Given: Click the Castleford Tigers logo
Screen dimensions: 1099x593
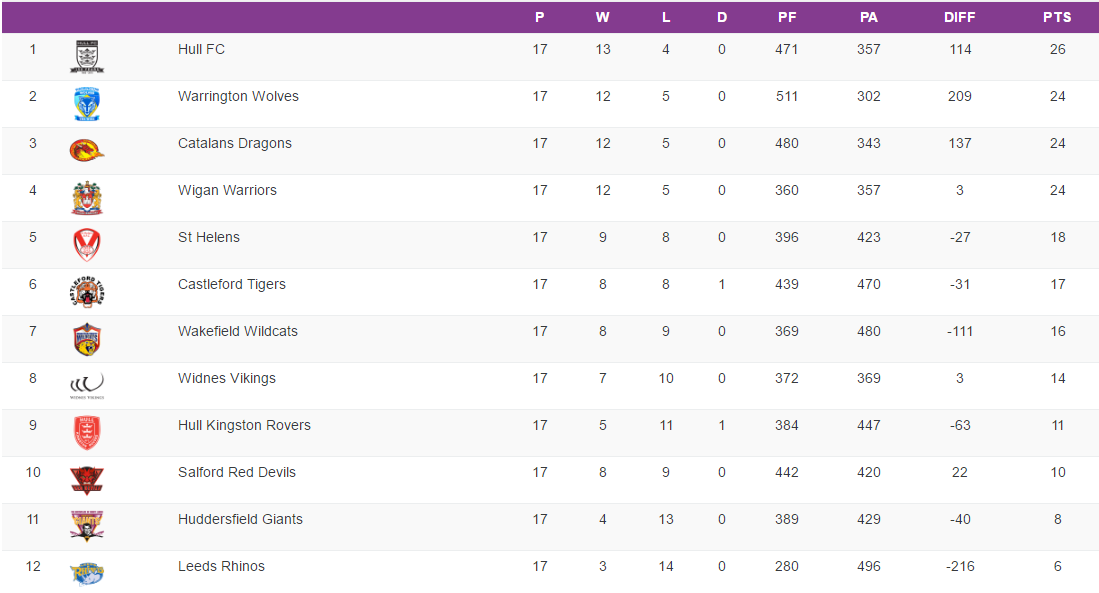Looking at the screenshot, I should click(x=87, y=292).
